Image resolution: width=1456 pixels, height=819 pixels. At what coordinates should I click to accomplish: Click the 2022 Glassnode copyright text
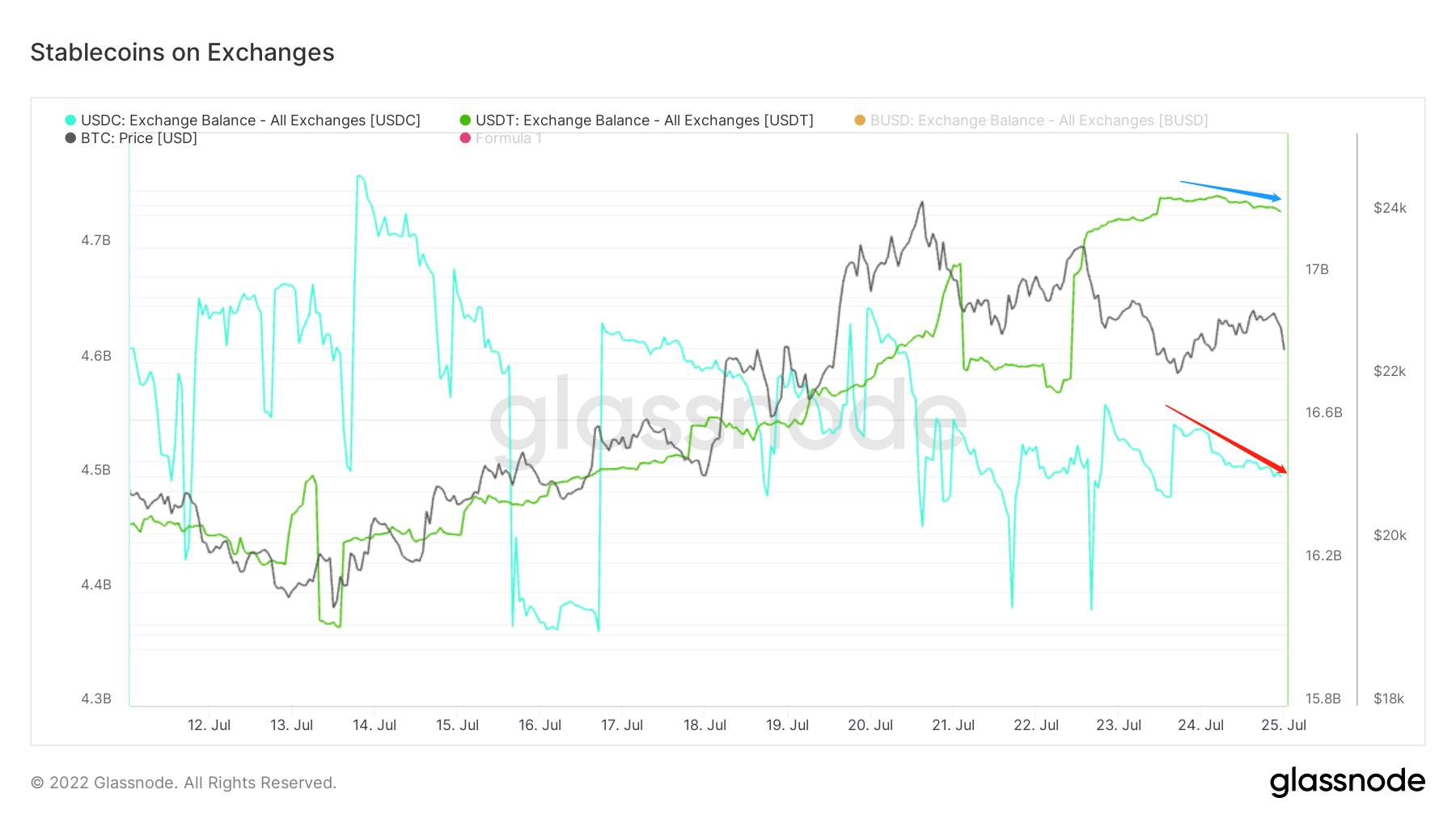(184, 783)
